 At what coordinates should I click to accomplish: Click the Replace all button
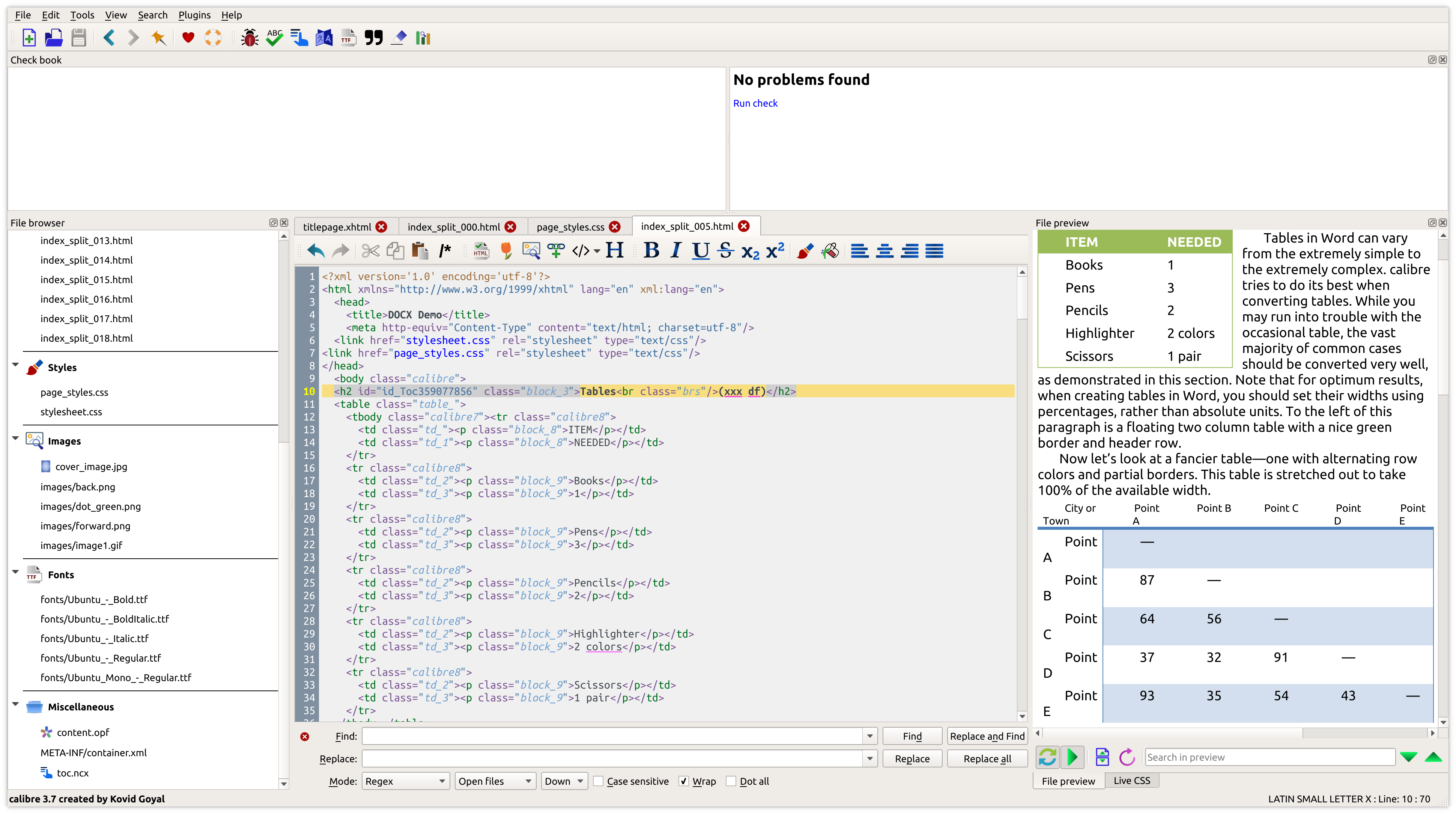point(987,758)
